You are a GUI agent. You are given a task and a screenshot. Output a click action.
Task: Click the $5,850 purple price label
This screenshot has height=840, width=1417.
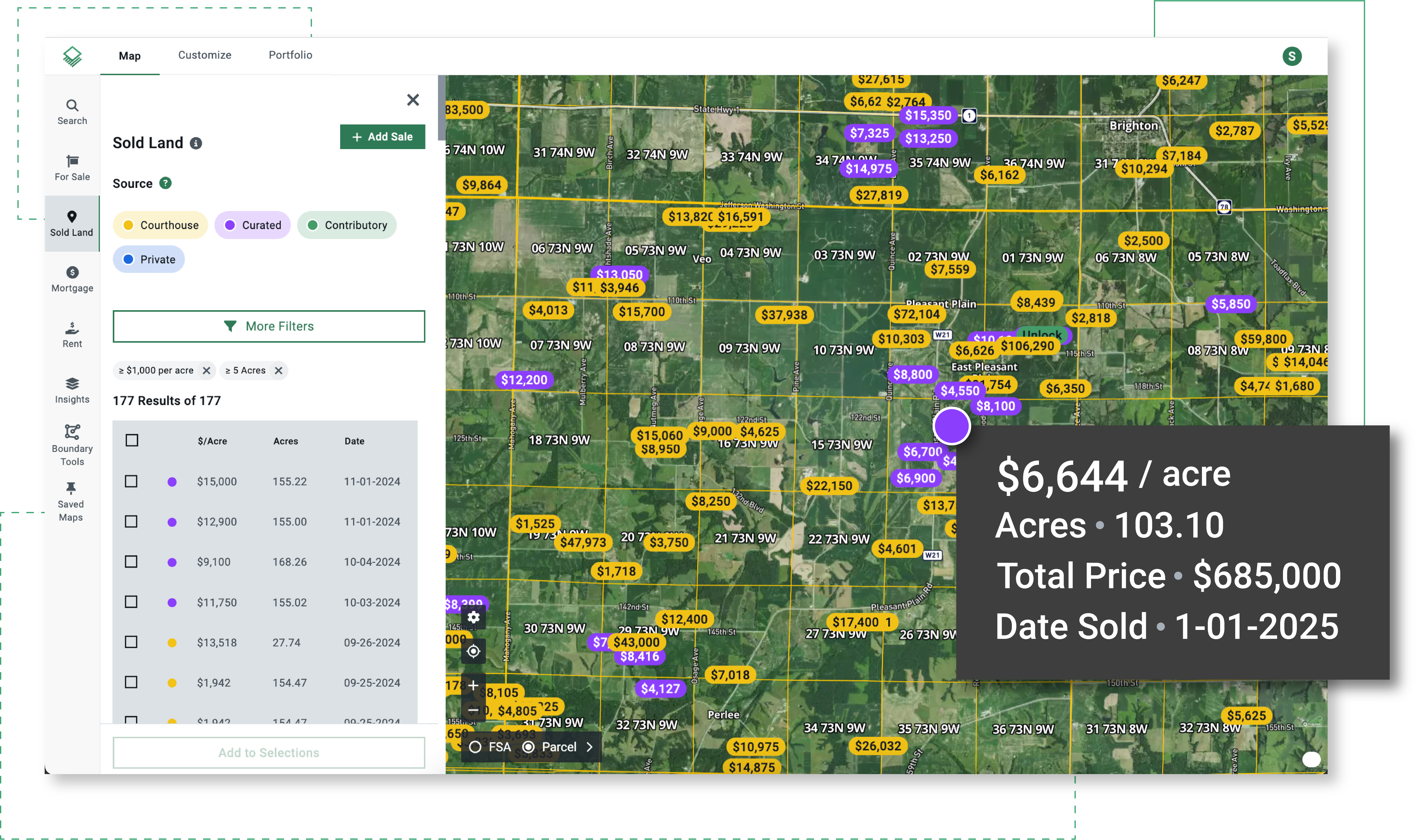click(x=1231, y=304)
